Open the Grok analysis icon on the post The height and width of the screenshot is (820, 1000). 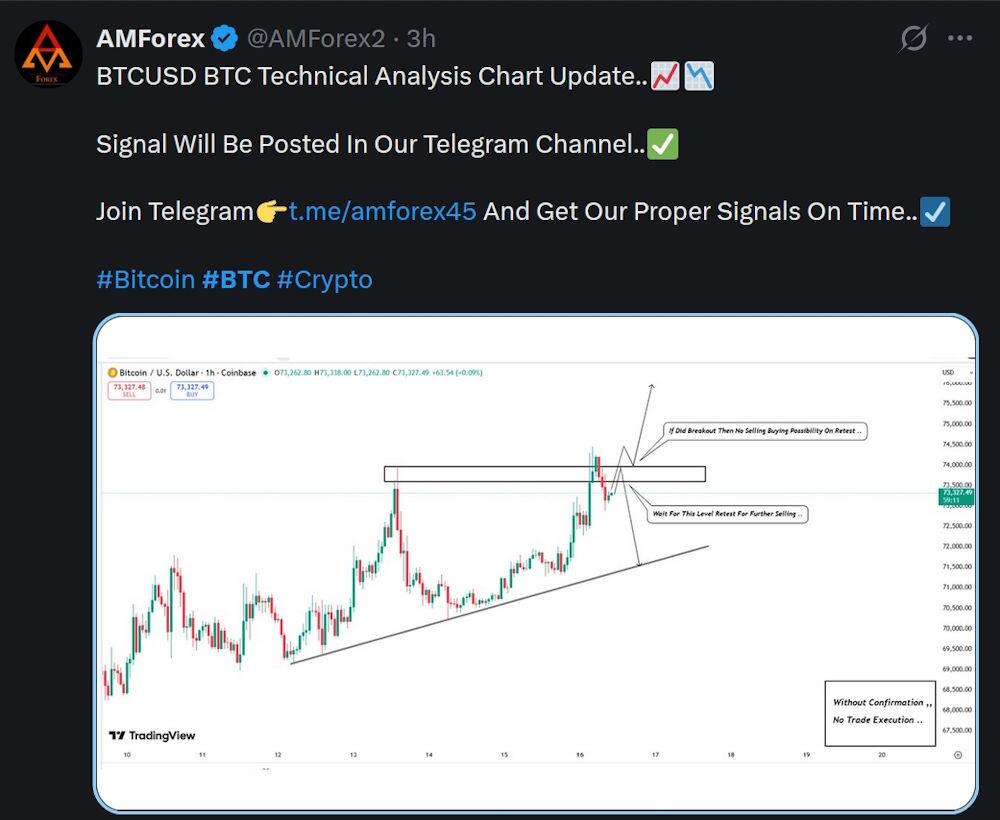[913, 37]
